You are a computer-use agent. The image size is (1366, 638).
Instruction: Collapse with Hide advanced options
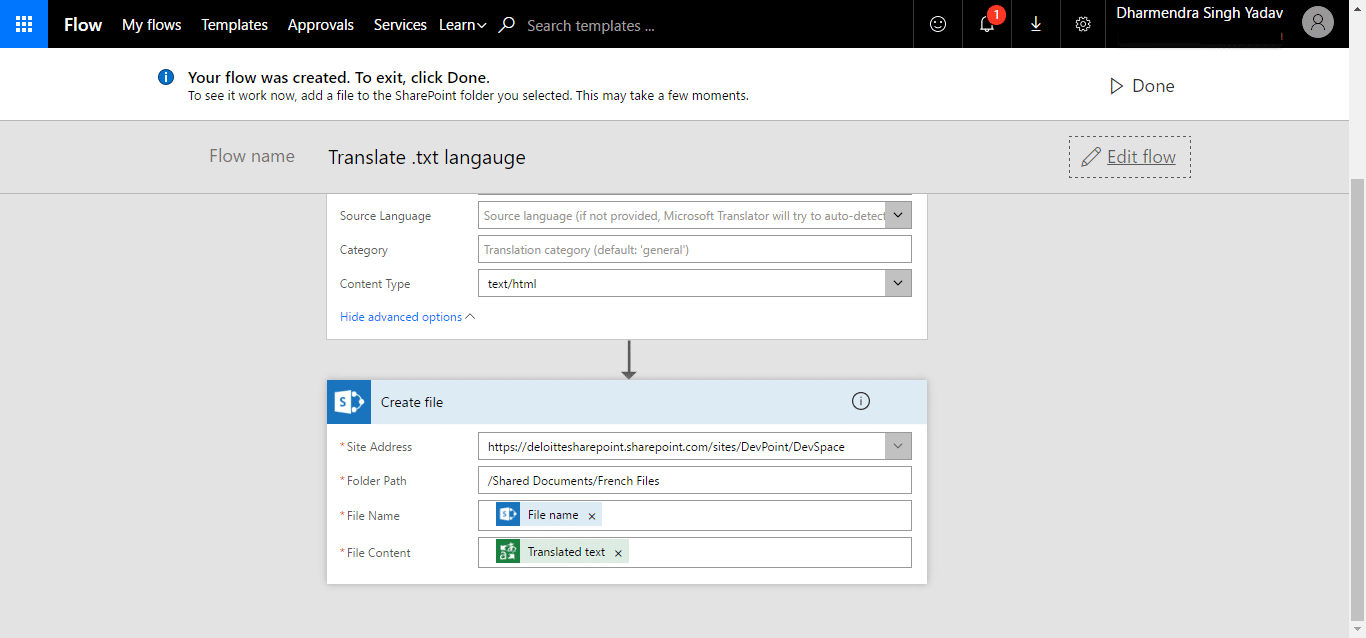click(x=408, y=317)
